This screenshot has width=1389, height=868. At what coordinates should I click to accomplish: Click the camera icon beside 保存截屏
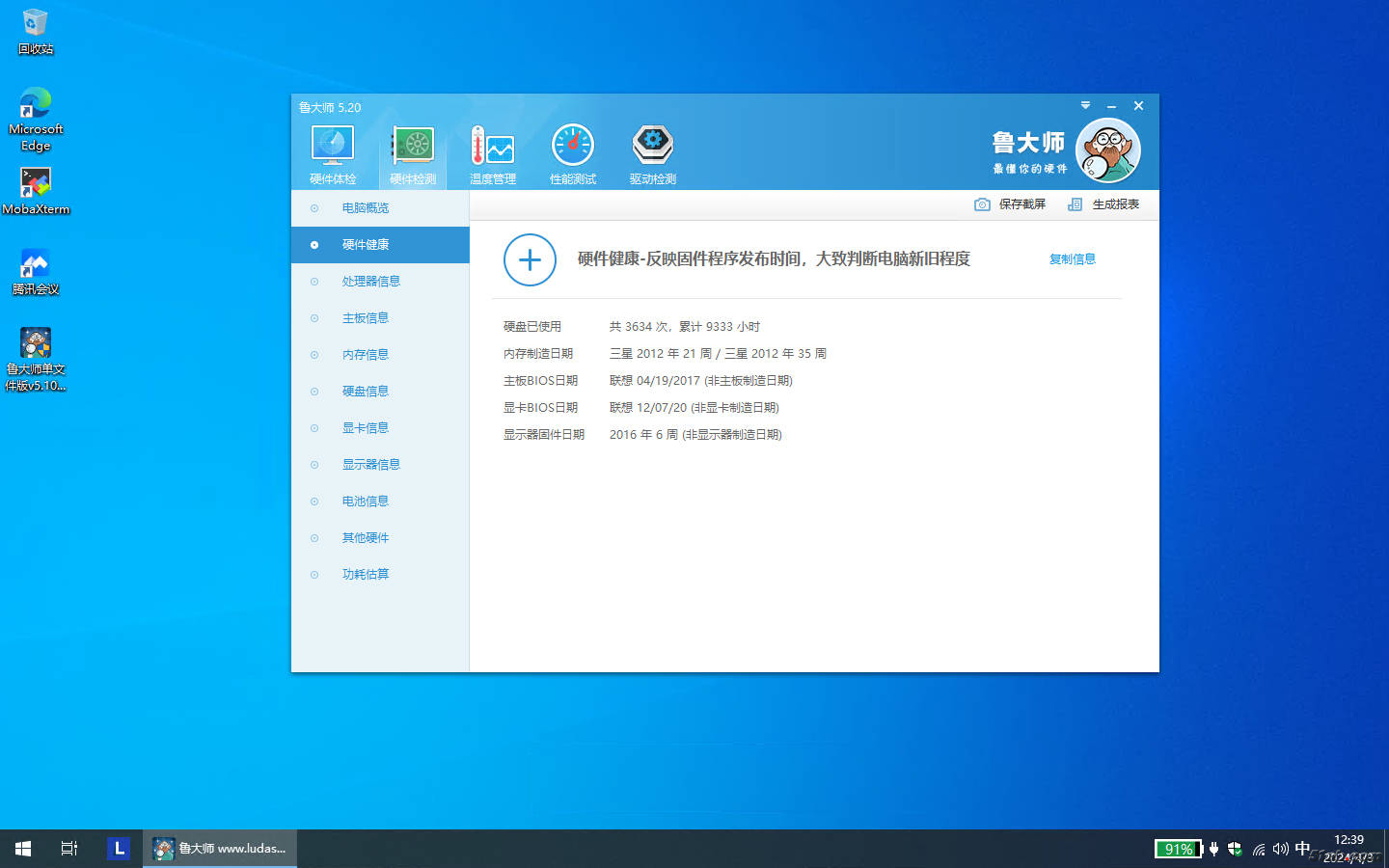click(x=982, y=204)
